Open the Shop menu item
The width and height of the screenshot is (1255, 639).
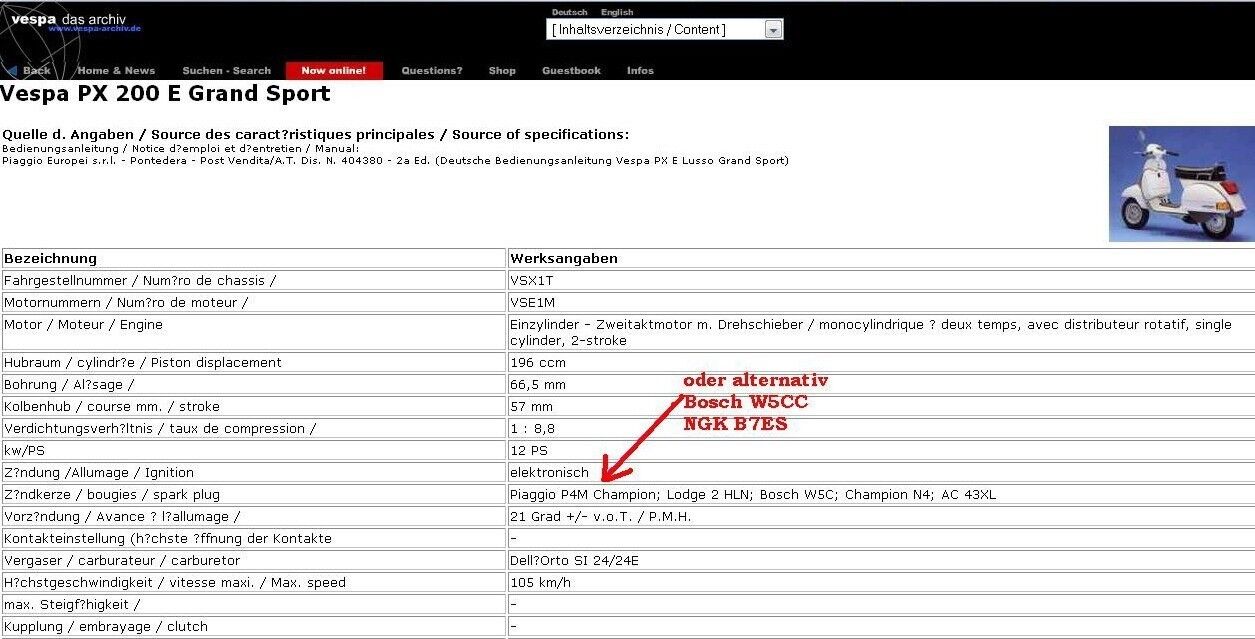point(502,71)
